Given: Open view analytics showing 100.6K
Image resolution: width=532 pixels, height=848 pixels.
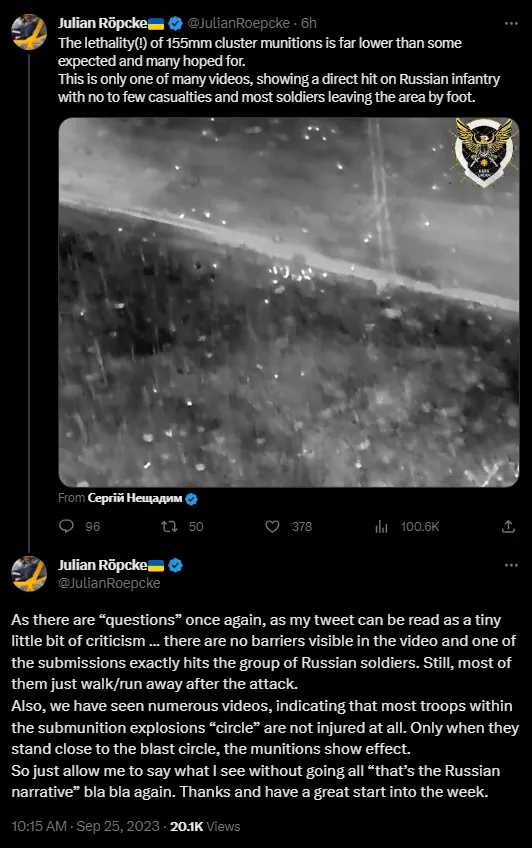Looking at the screenshot, I should pos(407,526).
